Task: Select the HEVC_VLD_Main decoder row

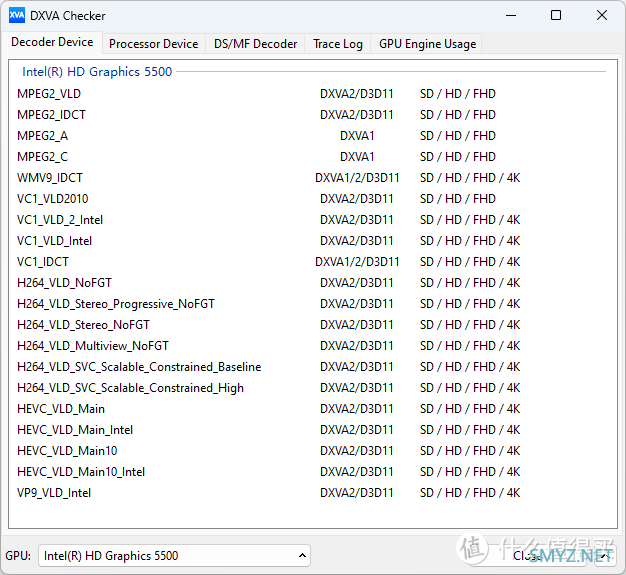Action: point(313,409)
